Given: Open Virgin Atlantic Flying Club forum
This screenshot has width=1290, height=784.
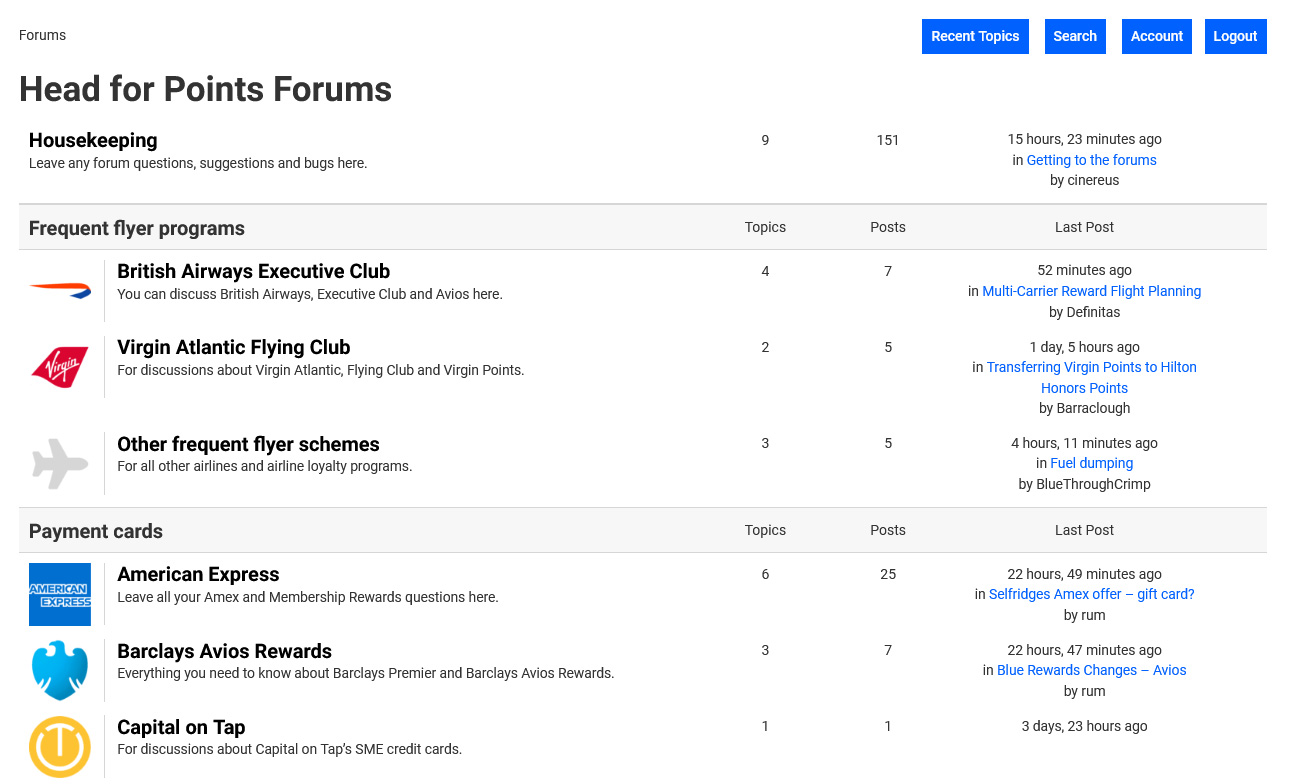Looking at the screenshot, I should pos(233,347).
